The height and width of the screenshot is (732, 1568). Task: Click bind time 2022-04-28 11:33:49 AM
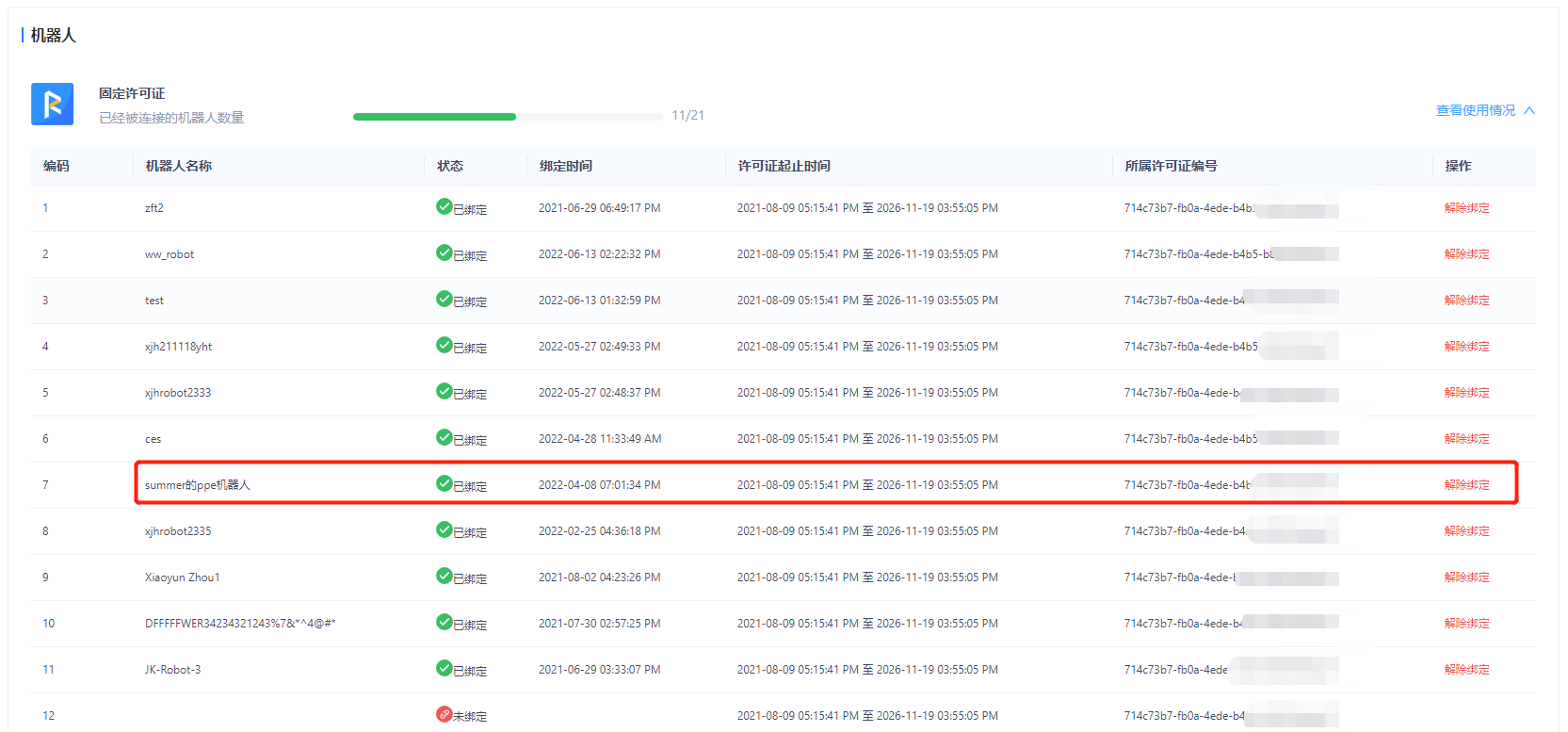[600, 439]
